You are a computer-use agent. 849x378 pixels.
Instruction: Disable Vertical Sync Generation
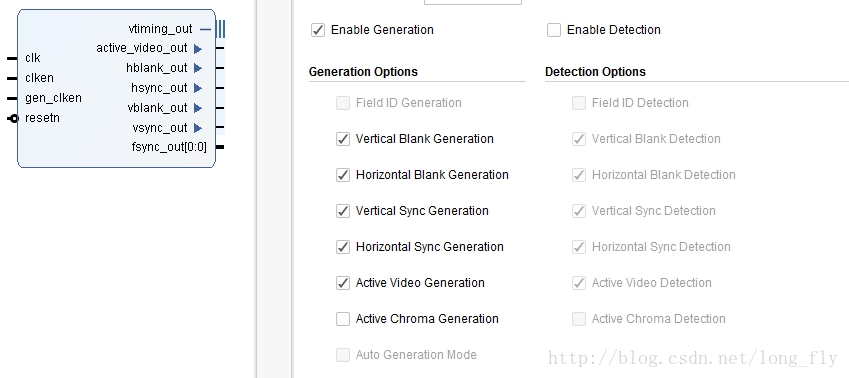click(343, 211)
